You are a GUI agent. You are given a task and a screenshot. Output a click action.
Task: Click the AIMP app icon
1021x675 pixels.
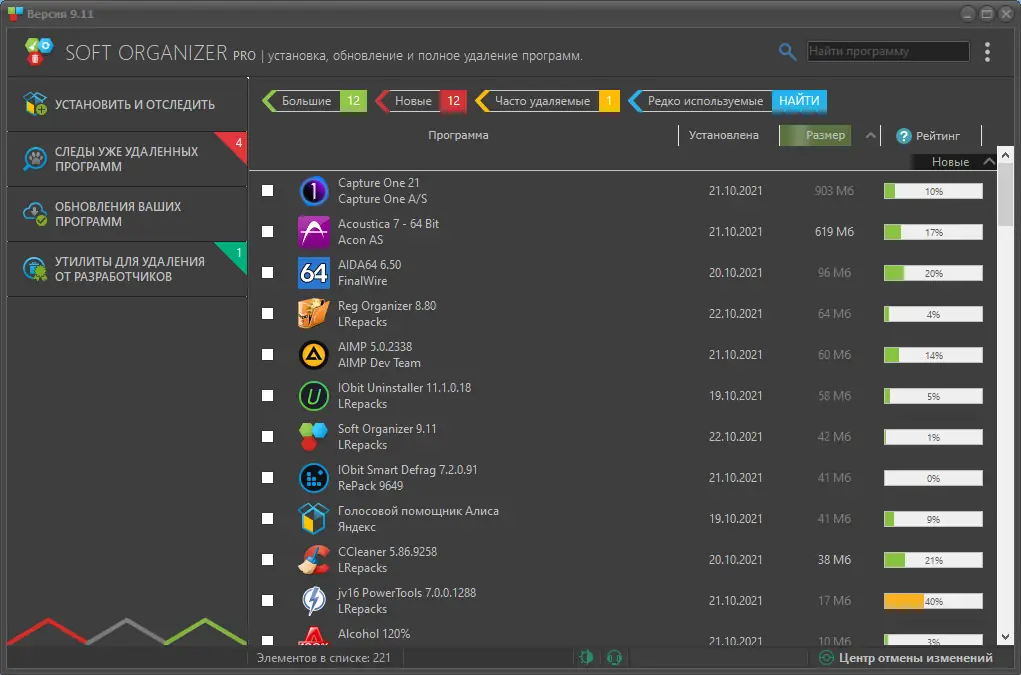point(313,355)
